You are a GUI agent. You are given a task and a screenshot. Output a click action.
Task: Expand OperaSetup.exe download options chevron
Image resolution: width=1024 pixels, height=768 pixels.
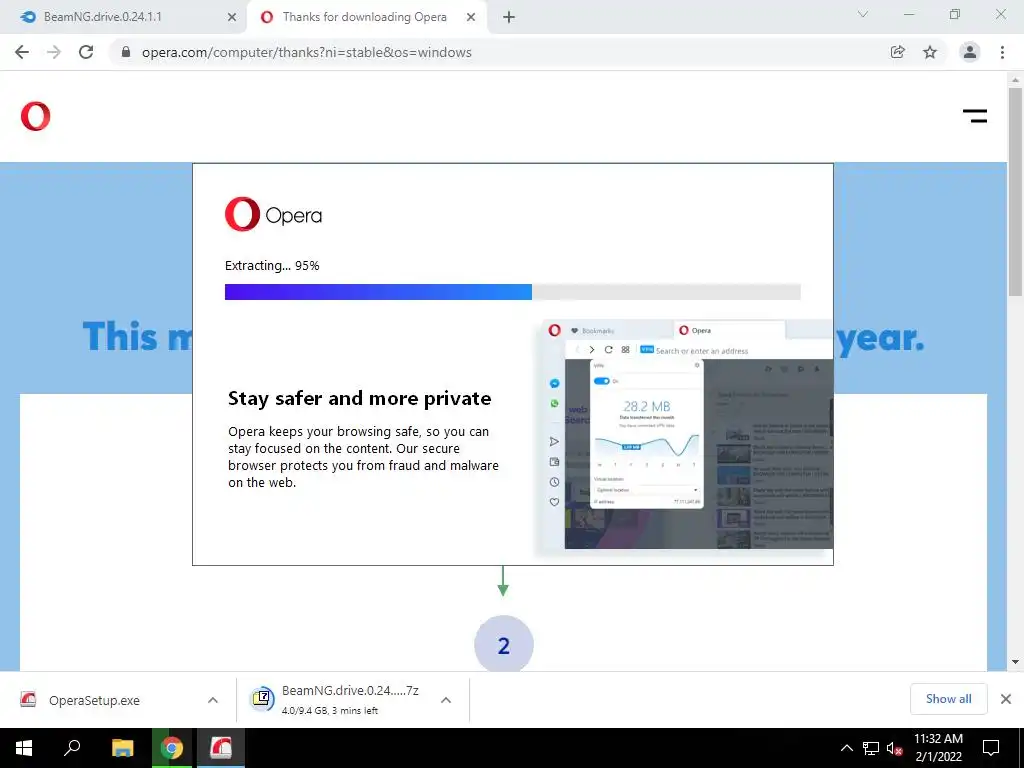[x=213, y=700]
